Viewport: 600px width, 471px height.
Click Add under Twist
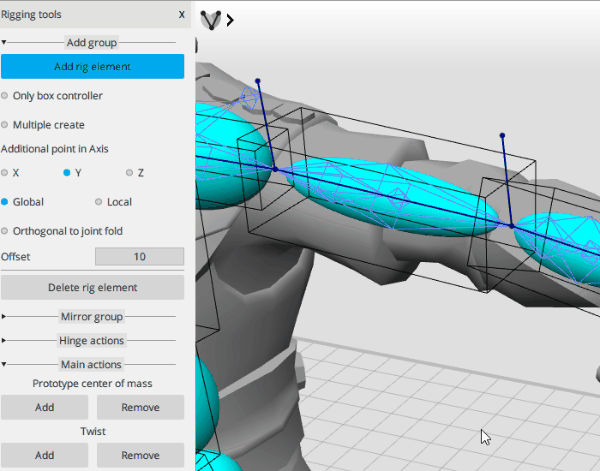(44, 455)
